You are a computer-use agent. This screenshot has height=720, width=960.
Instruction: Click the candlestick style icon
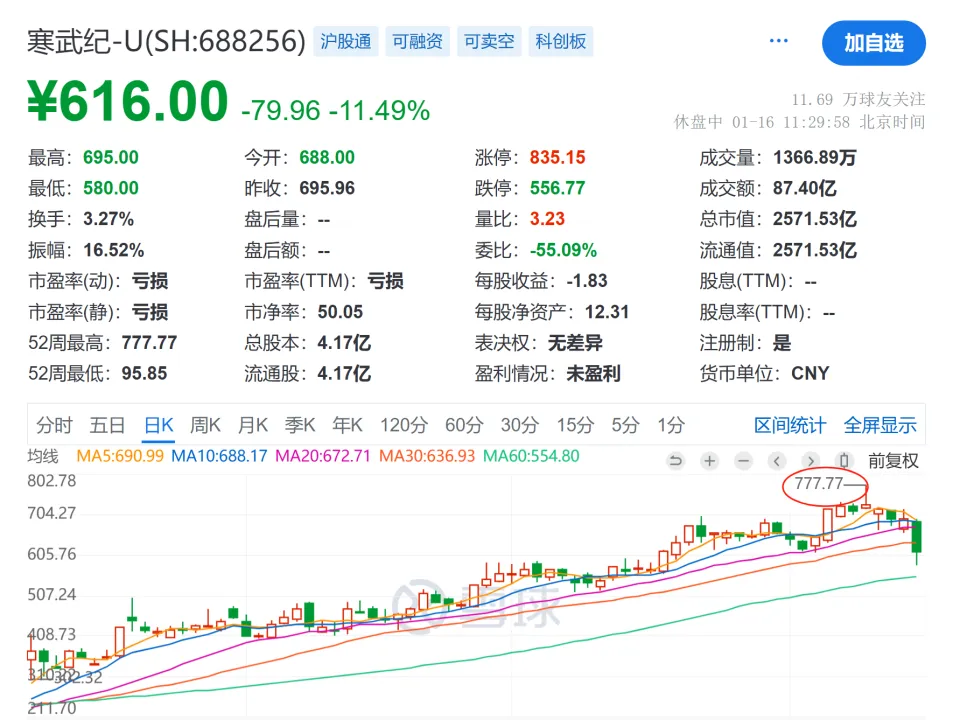coord(843,461)
